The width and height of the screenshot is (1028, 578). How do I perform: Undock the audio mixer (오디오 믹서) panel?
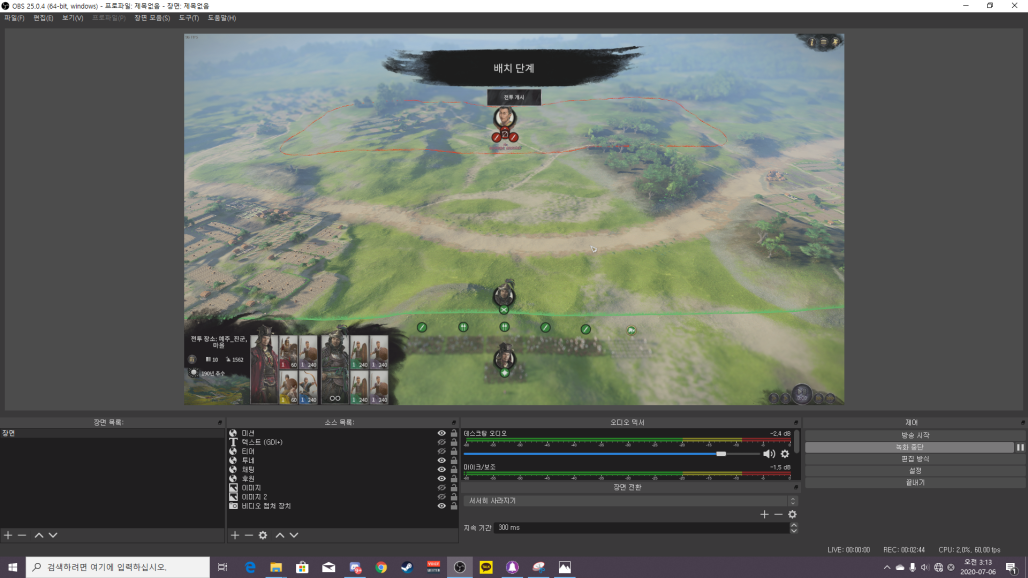pos(796,423)
